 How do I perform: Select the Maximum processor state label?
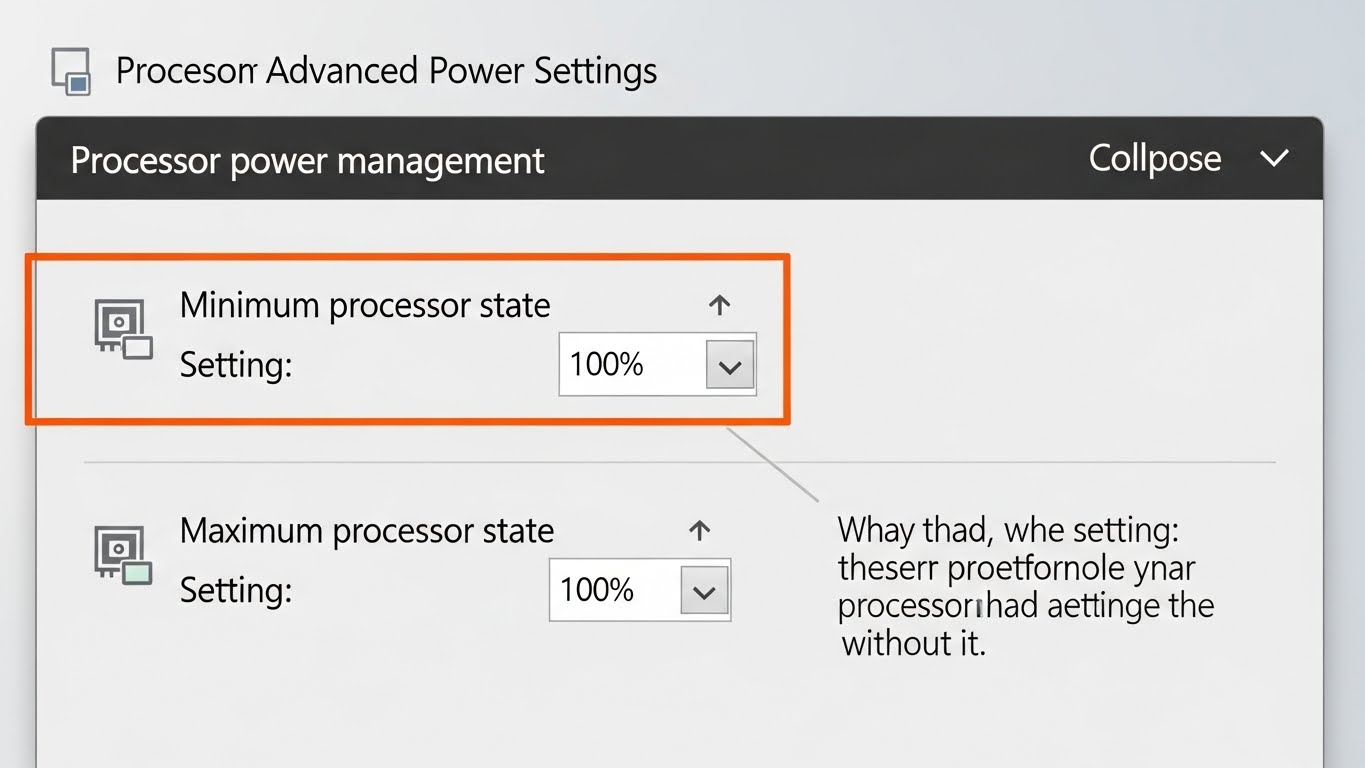coord(367,531)
